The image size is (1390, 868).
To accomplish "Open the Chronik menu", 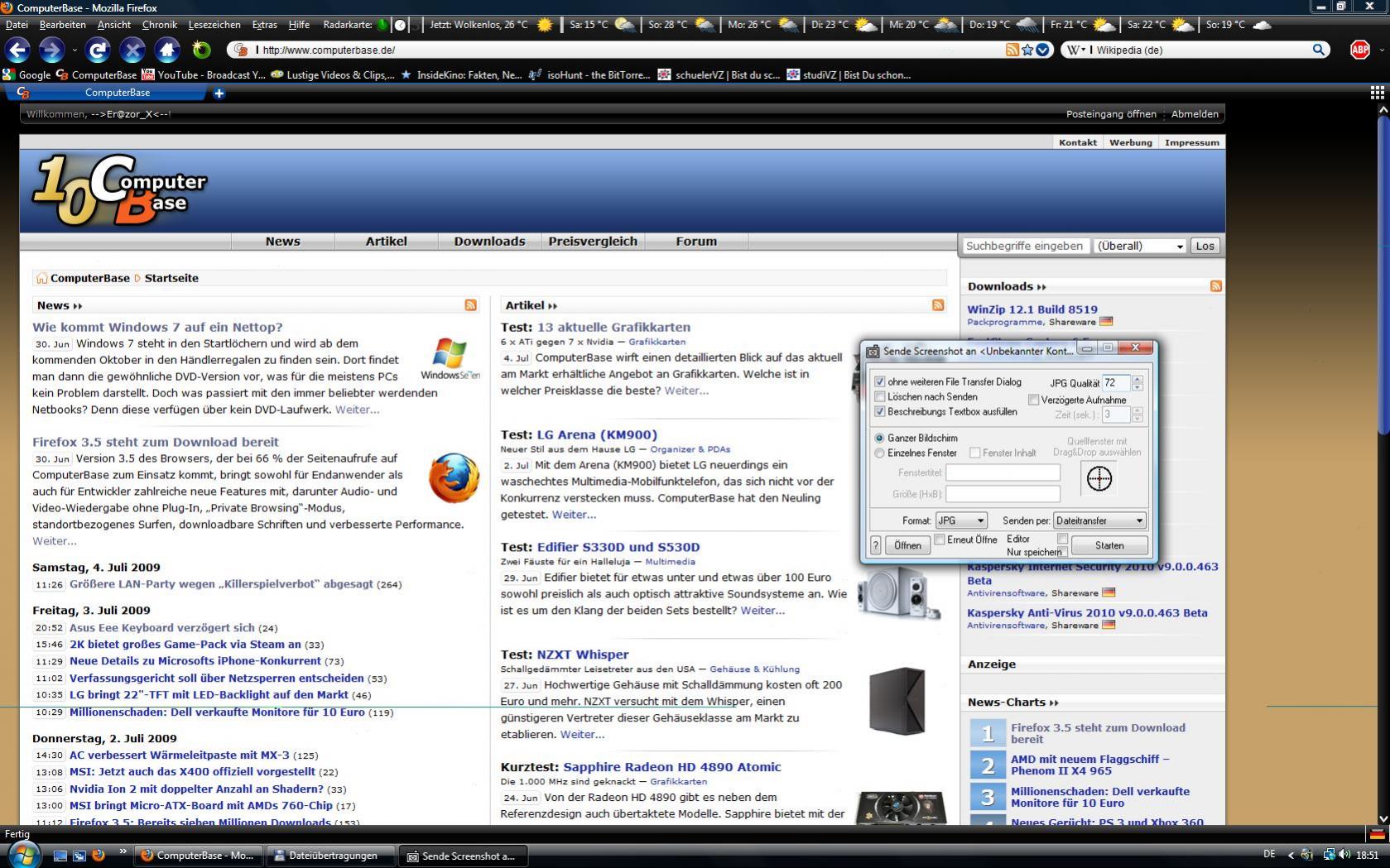I will coord(160,25).
